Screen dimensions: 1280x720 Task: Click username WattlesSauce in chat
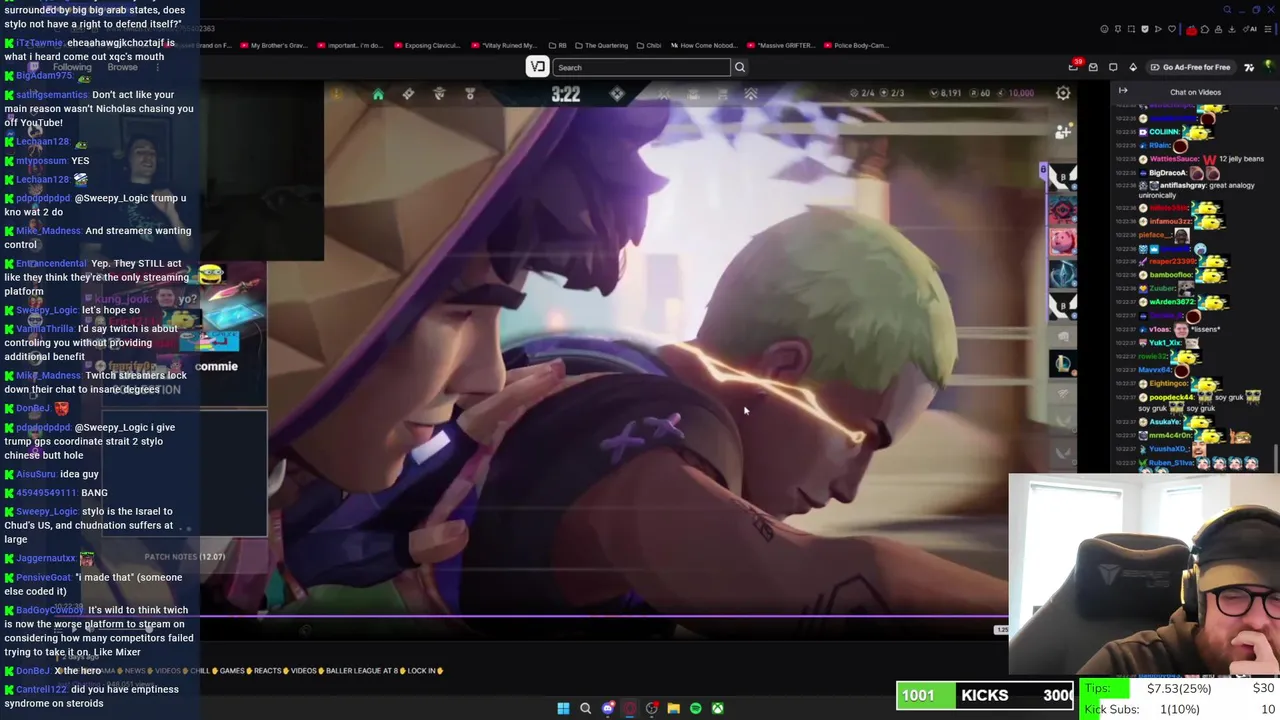point(1174,159)
